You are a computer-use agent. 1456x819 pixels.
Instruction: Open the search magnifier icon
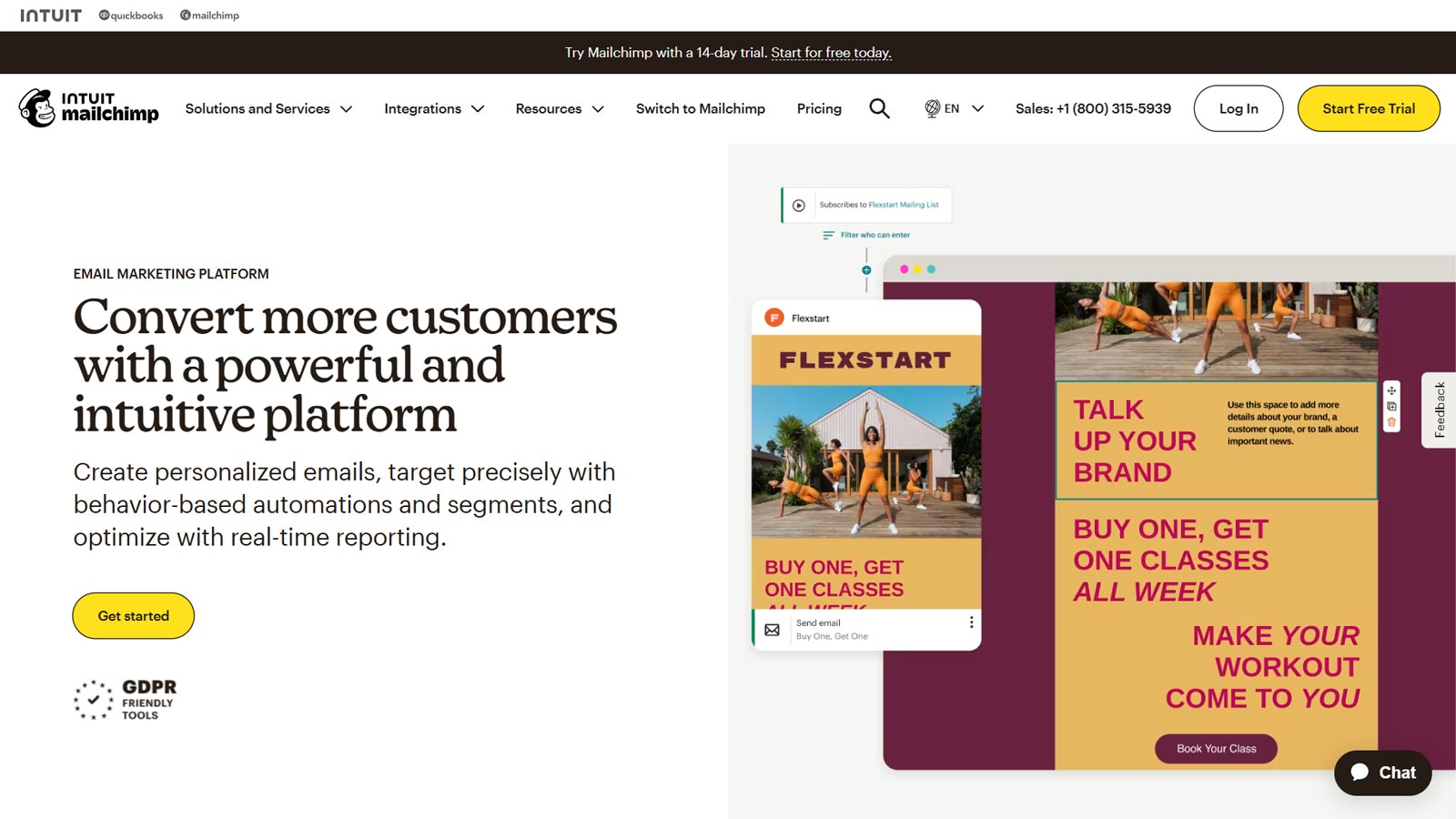(879, 108)
